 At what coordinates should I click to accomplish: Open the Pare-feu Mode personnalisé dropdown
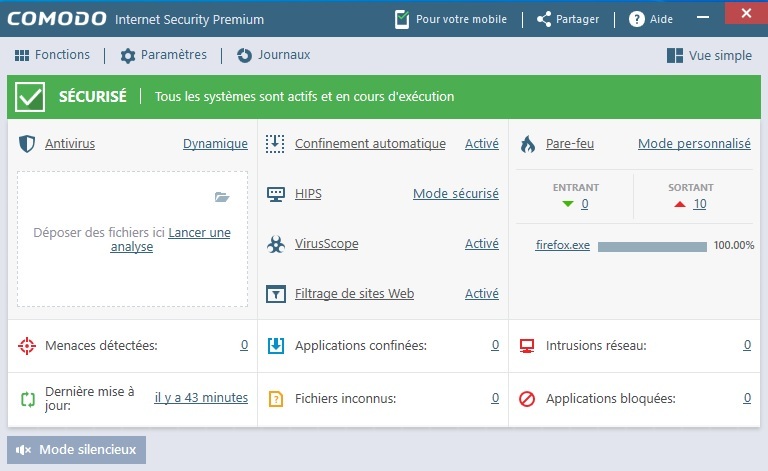(x=693, y=144)
